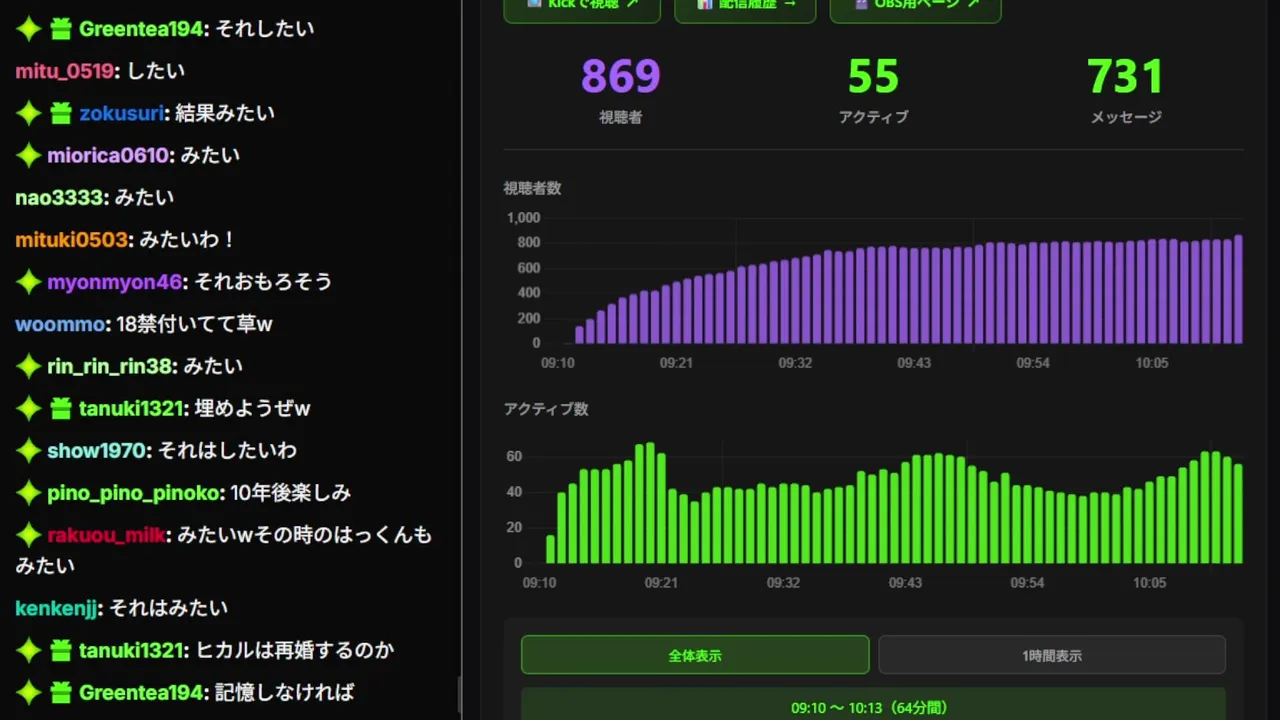This screenshot has height=720, width=1280.
Task: Switch to the 1時間表示 view tab
Action: 1052,655
